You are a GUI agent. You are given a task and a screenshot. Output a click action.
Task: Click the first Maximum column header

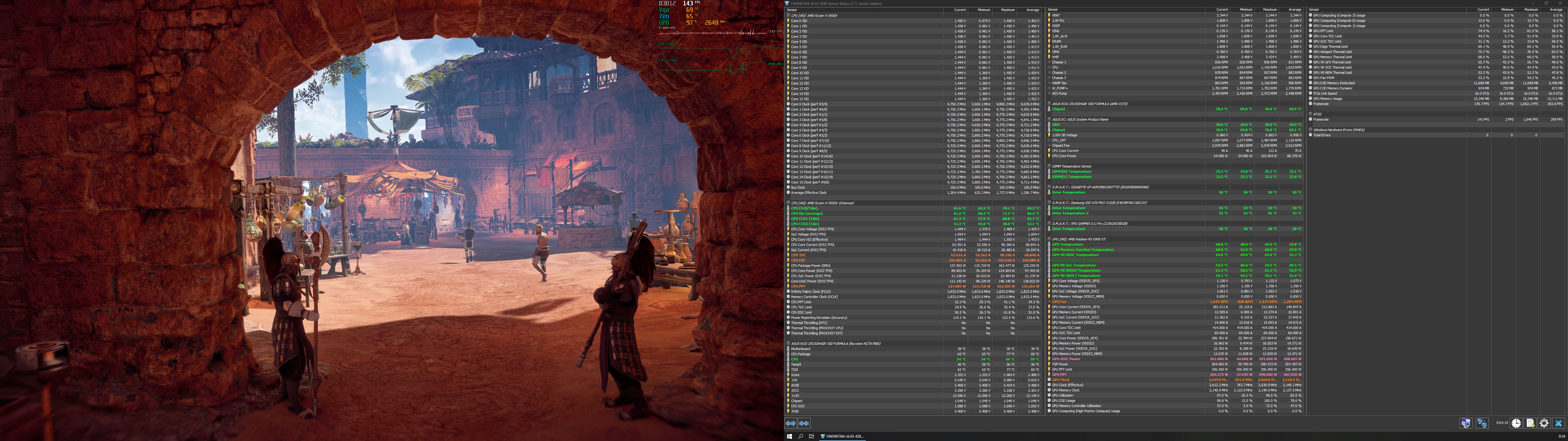[x=1008, y=10]
